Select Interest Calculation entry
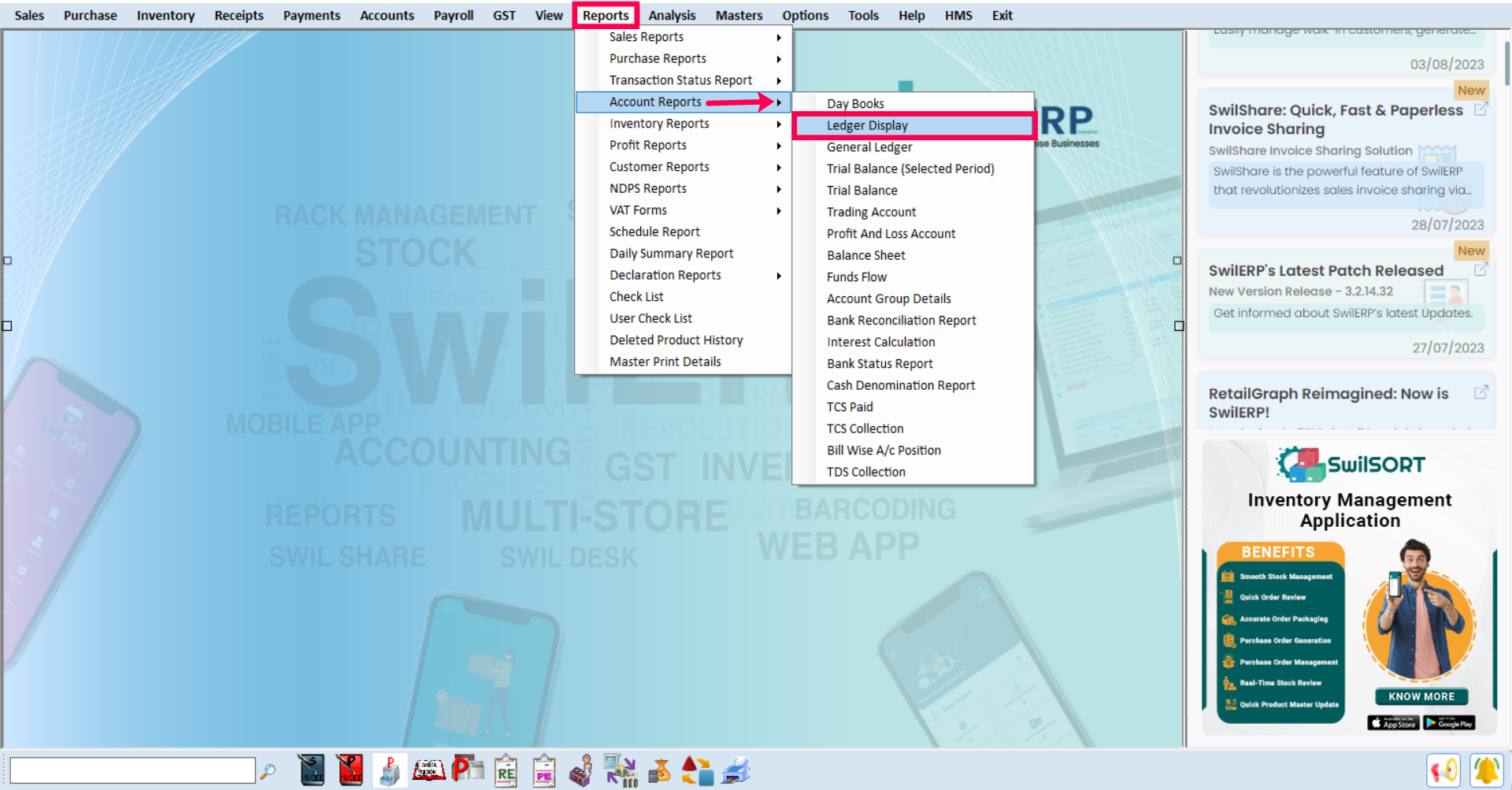1512x790 pixels. click(x=913, y=342)
